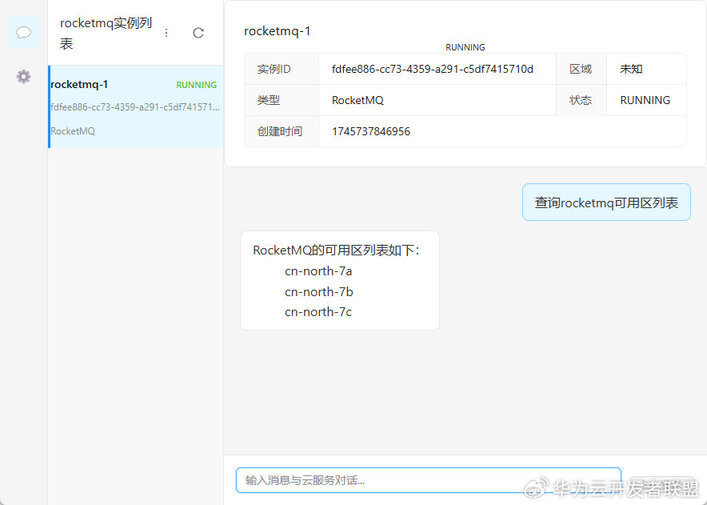Click the 查询rocketmq可用区列表 user message bubble
The height and width of the screenshot is (505, 707).
(606, 202)
